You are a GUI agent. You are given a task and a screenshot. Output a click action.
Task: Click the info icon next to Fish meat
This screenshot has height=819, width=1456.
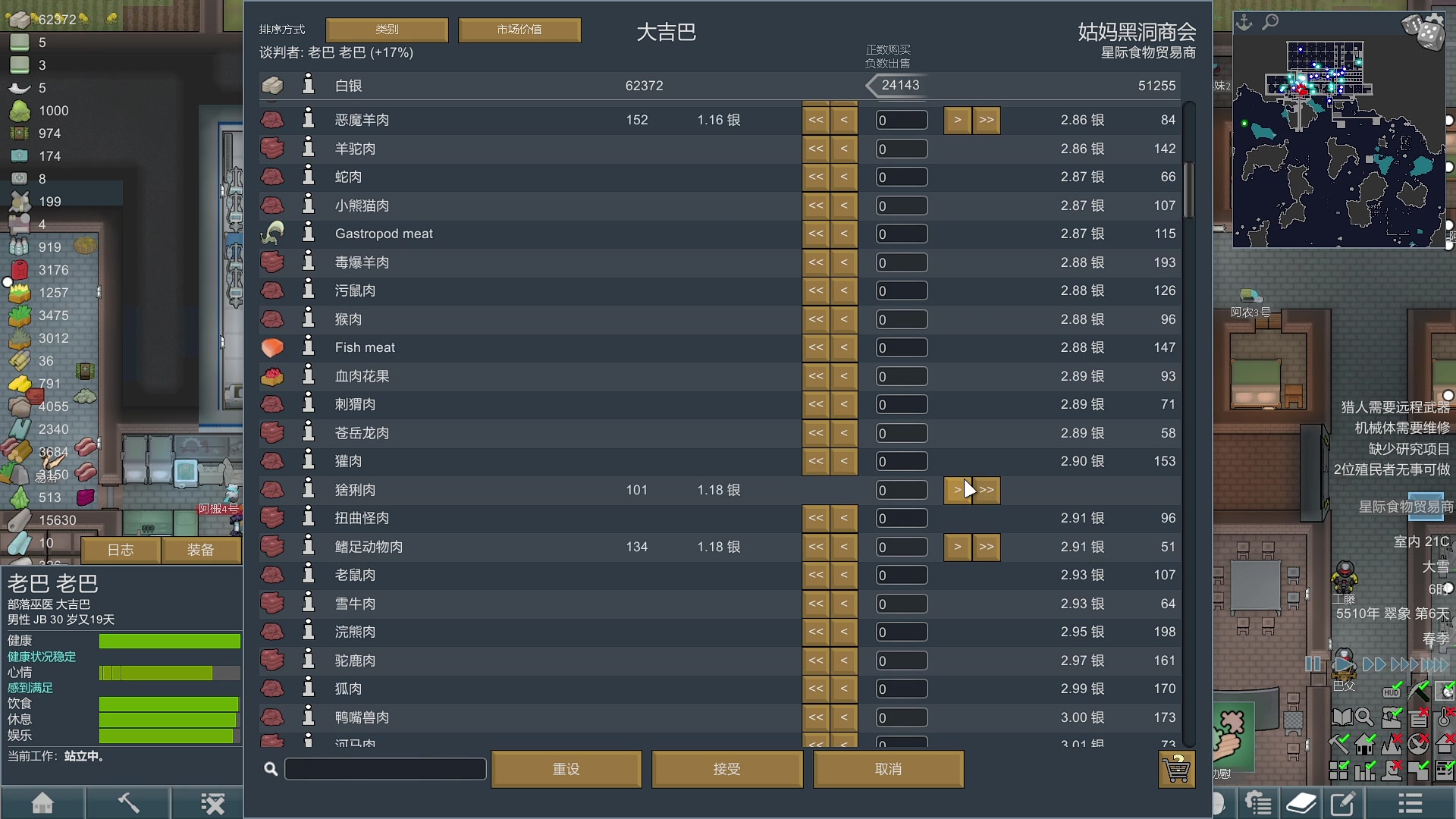coord(308,347)
